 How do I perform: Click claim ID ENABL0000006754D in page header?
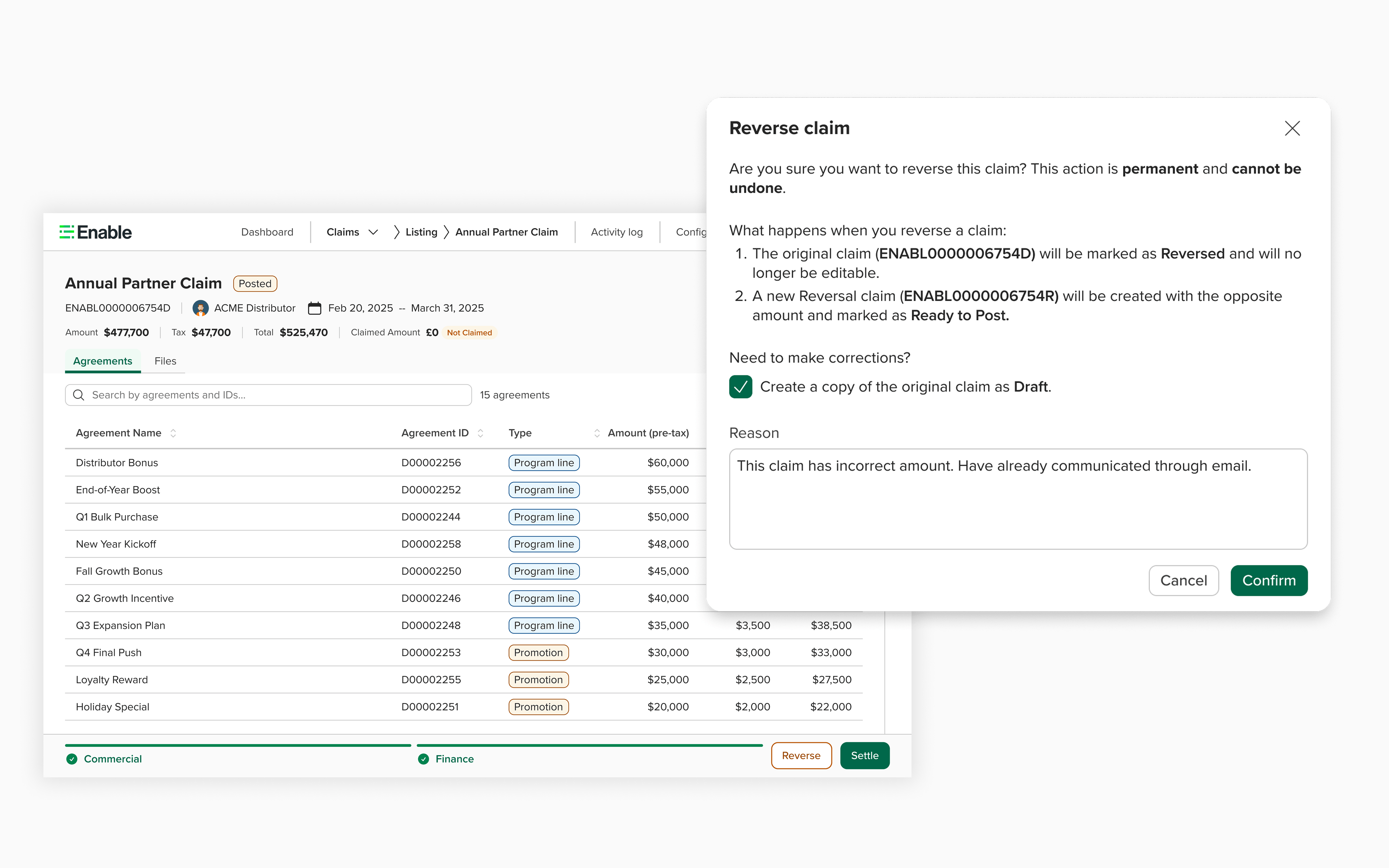[x=118, y=308]
